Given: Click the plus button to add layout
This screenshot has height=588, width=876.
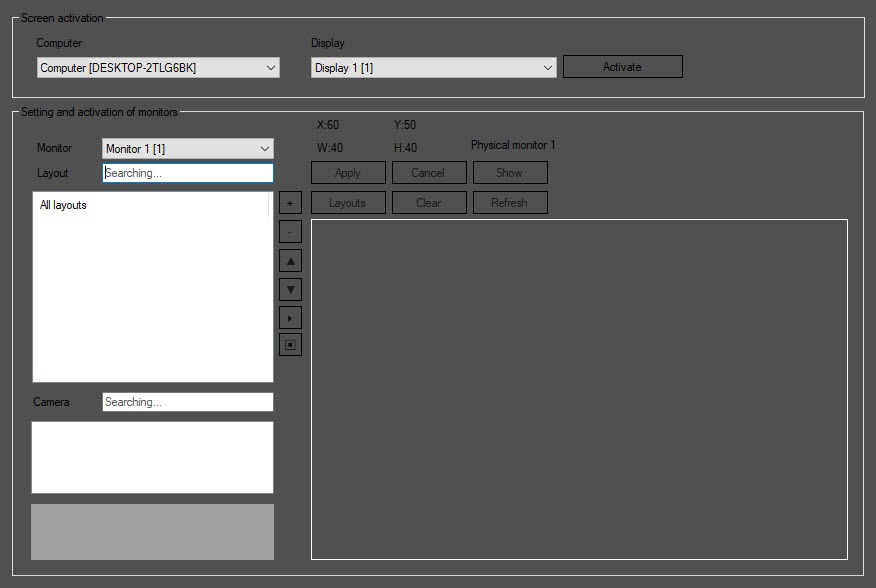Looking at the screenshot, I should pyautogui.click(x=290, y=203).
